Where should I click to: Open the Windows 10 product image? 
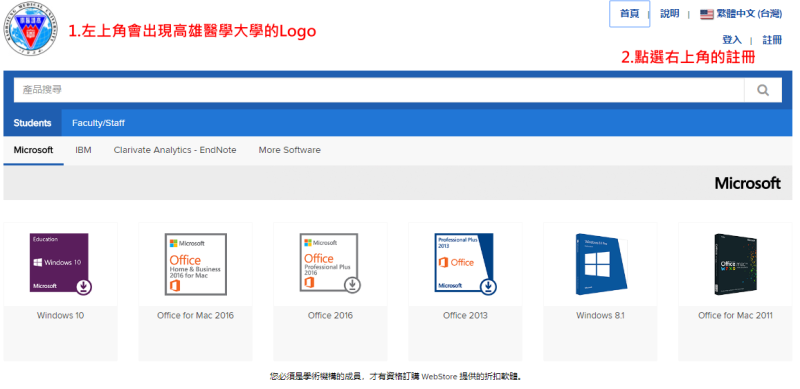[x=61, y=264]
